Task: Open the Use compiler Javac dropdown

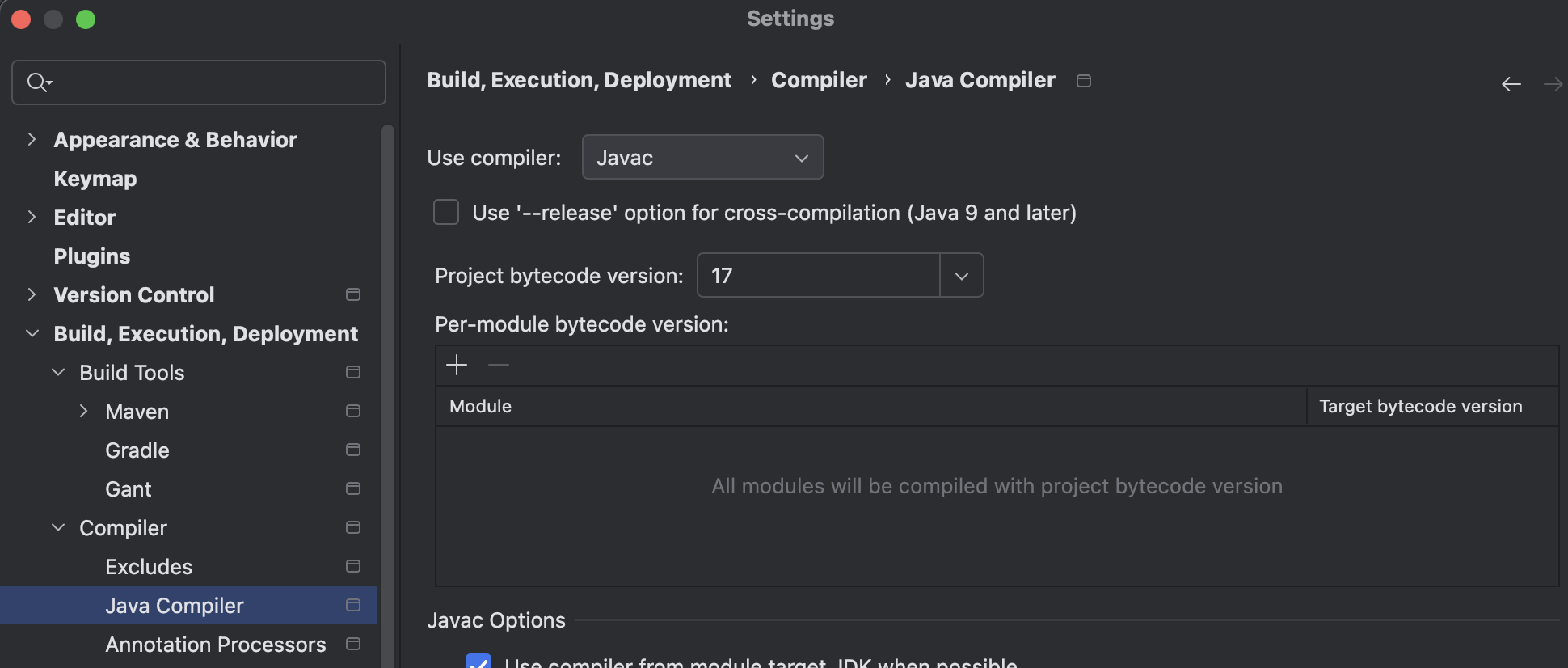Action: tap(702, 158)
